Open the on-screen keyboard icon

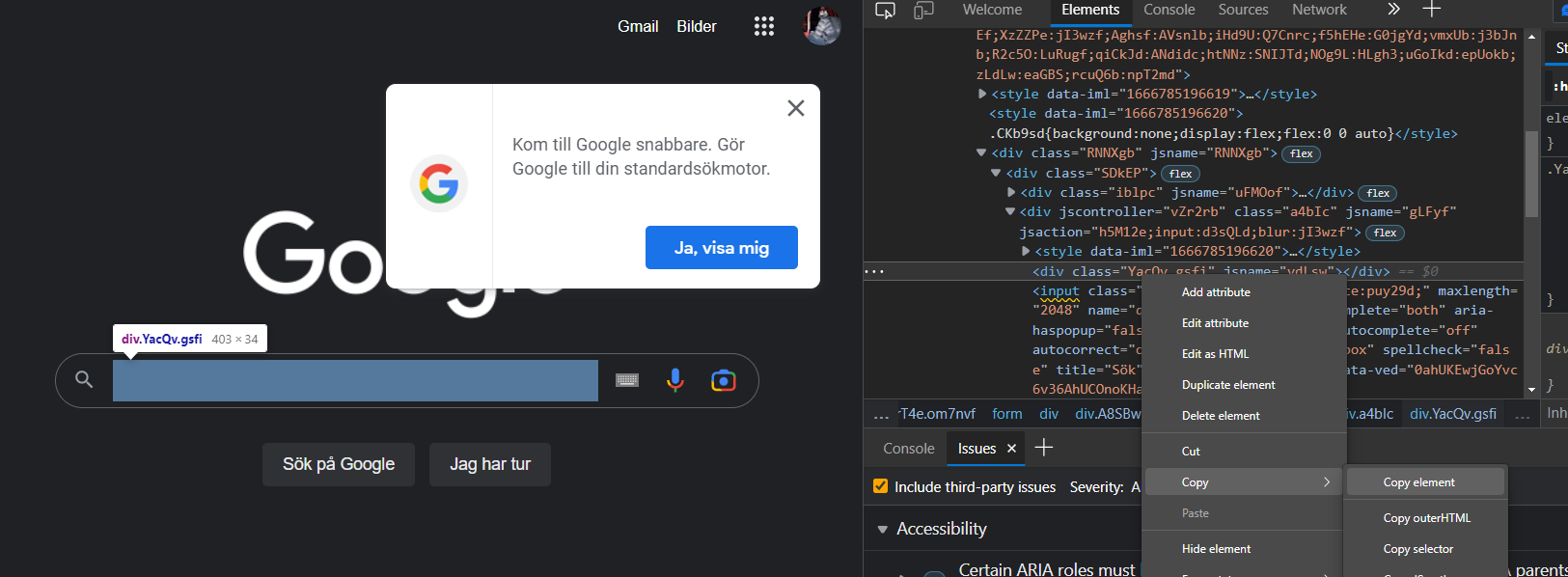pyautogui.click(x=627, y=380)
